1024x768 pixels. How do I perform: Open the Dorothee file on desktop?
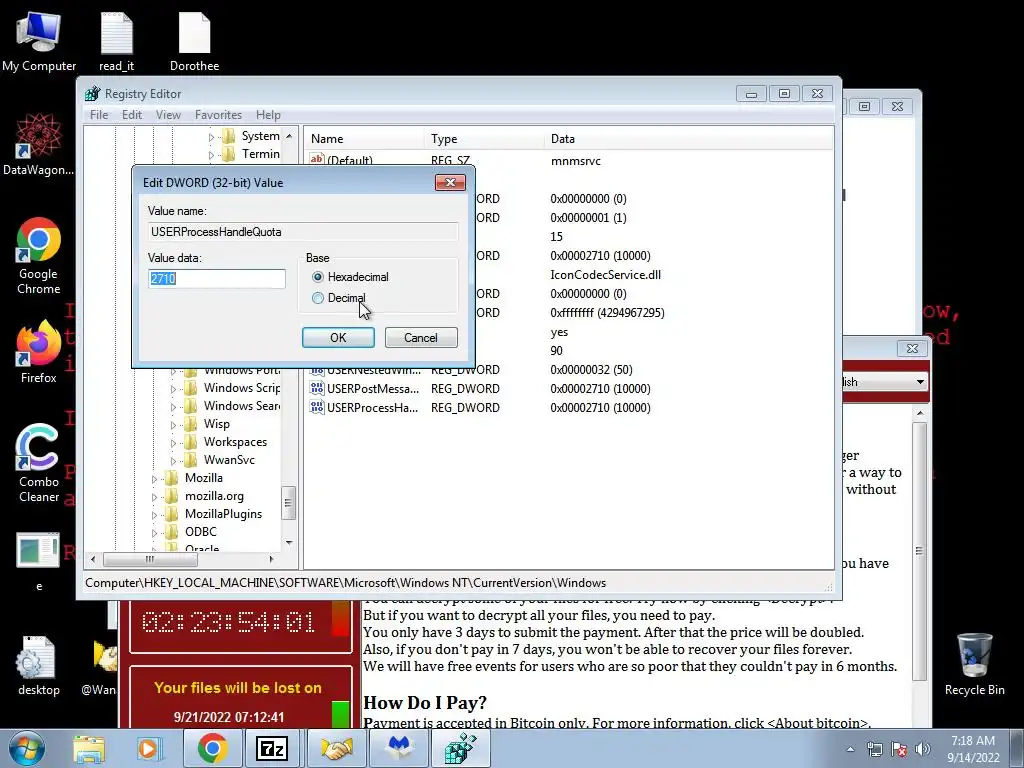[x=194, y=40]
